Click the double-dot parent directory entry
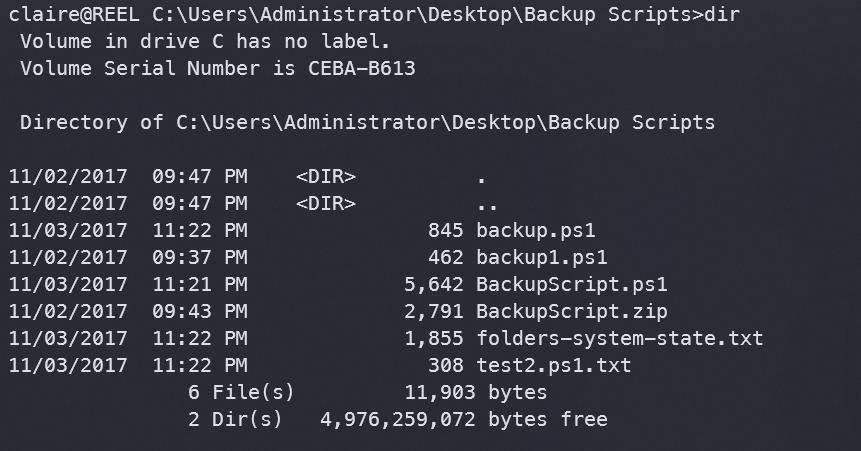Viewport: 861px width, 451px height. click(488, 204)
